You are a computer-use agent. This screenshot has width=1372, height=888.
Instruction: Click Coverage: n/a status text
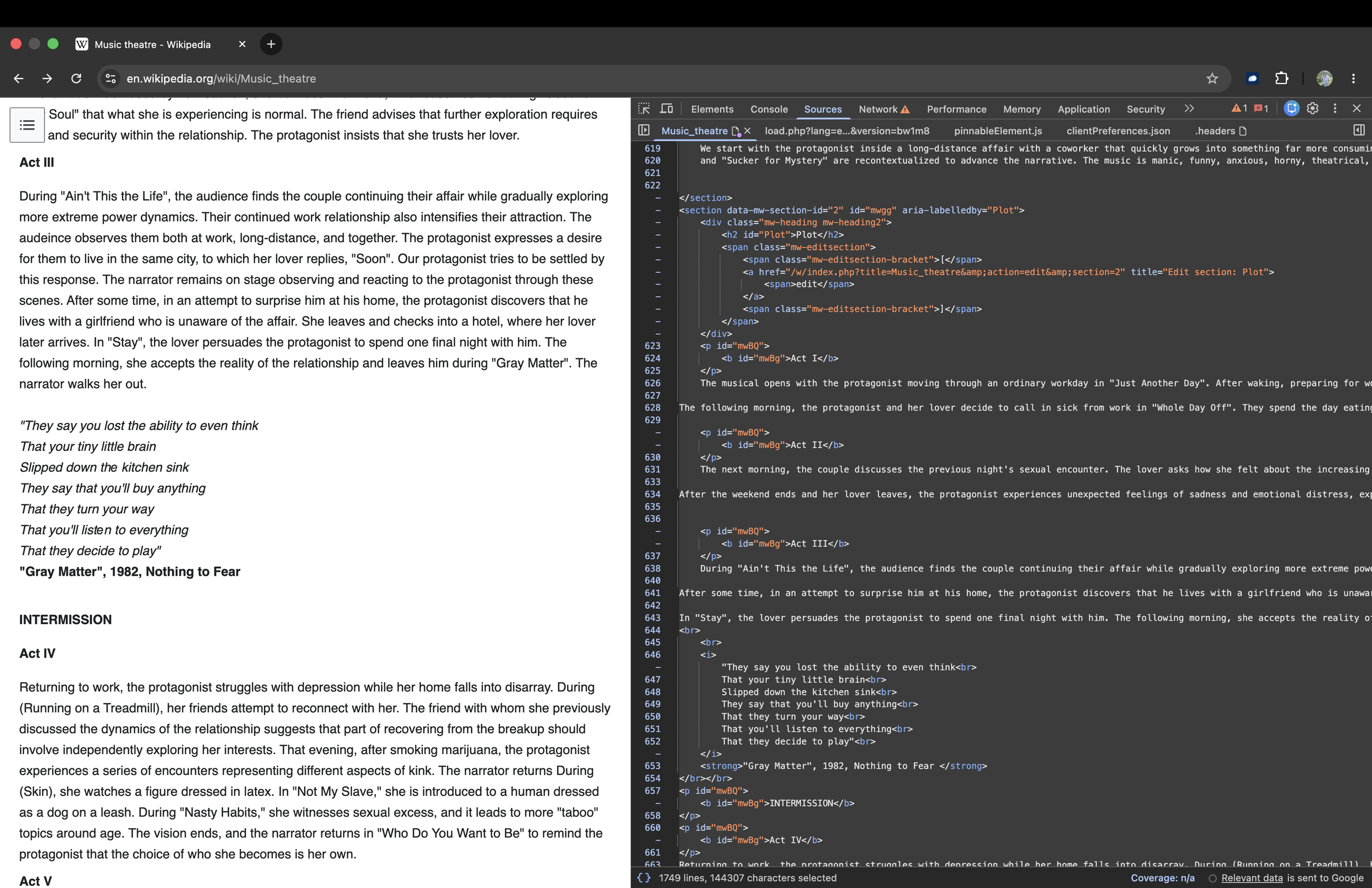pyautogui.click(x=1162, y=878)
